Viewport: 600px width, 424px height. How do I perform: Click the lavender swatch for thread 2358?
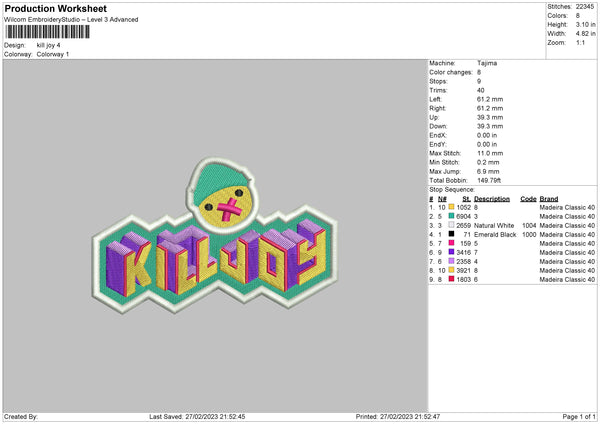pyautogui.click(x=451, y=261)
